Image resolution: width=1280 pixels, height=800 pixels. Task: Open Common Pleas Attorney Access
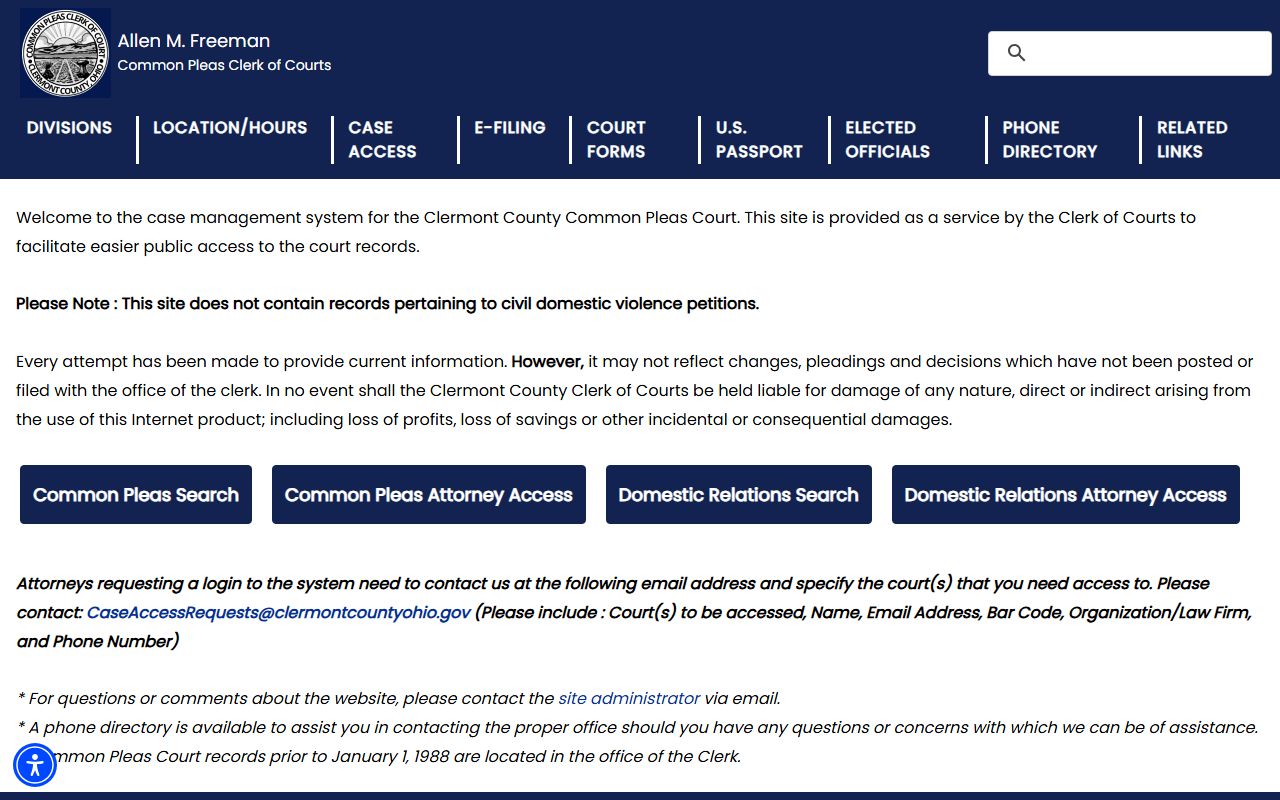(429, 495)
